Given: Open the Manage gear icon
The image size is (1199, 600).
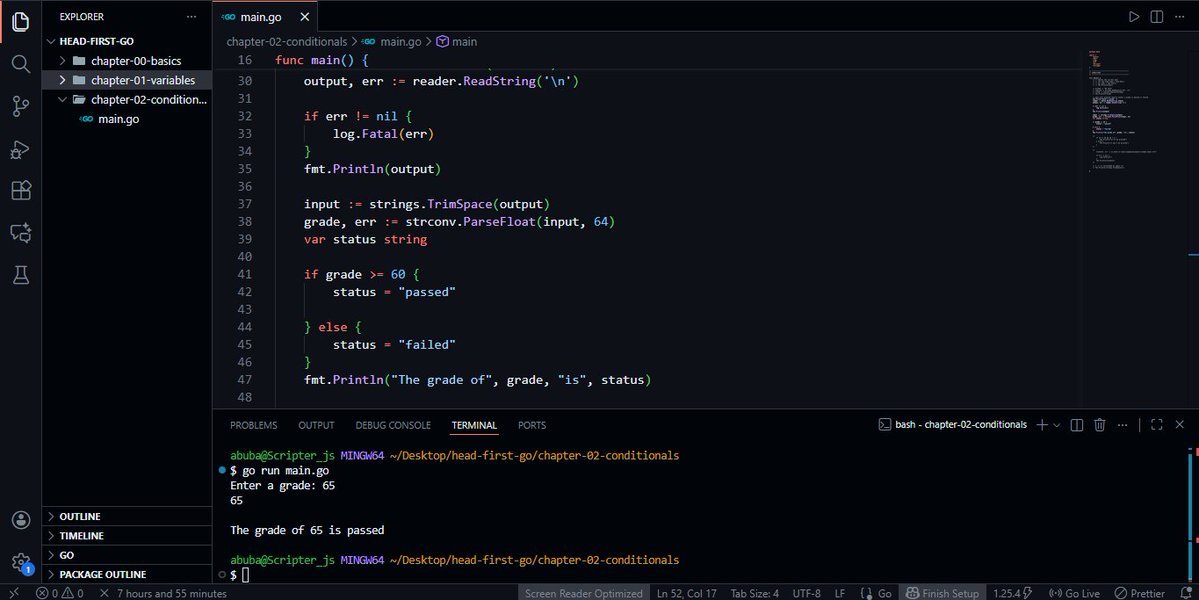Looking at the screenshot, I should [x=21, y=563].
